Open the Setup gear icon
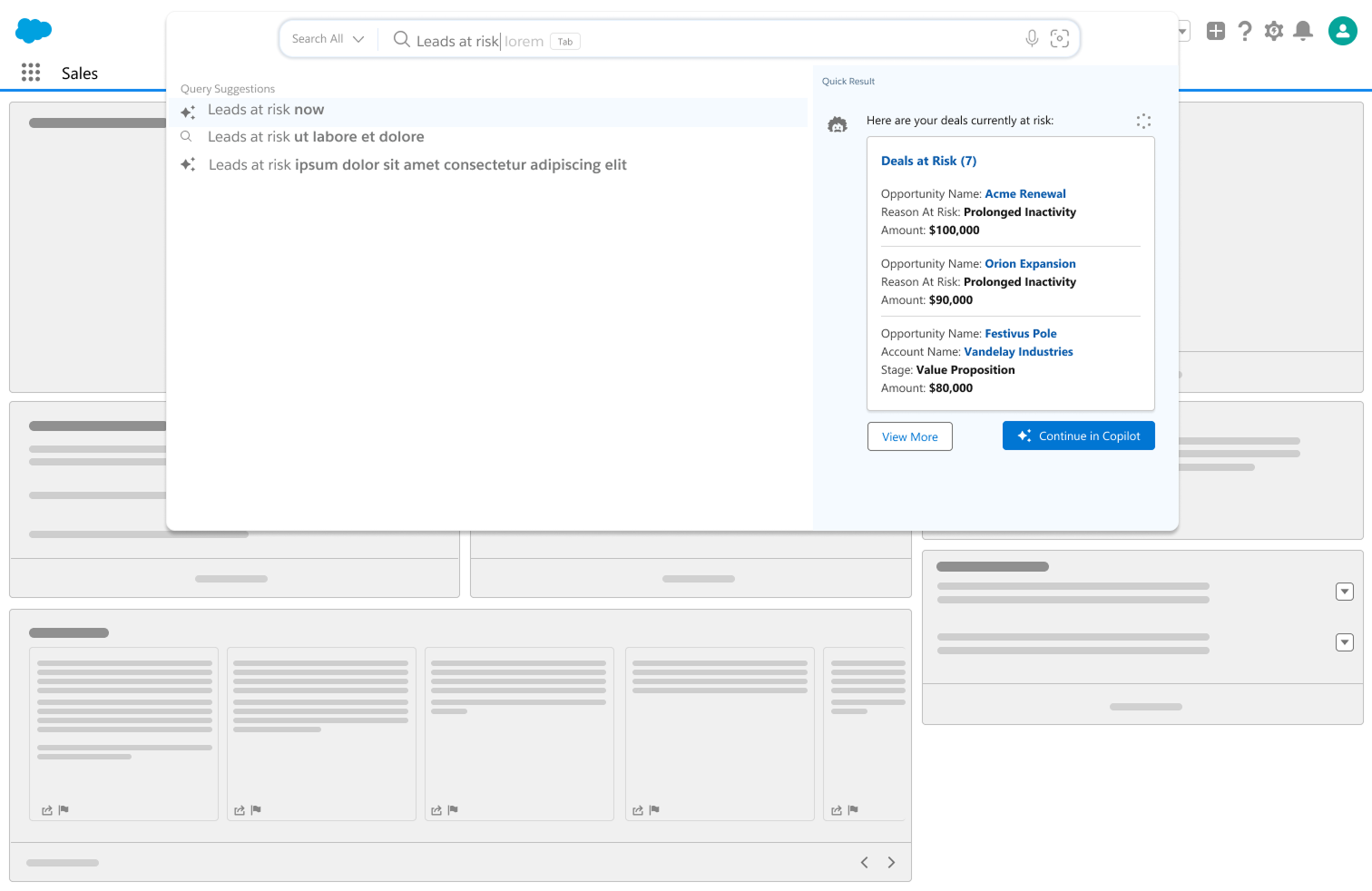Image resolution: width=1372 pixels, height=891 pixels. pos(1274,32)
